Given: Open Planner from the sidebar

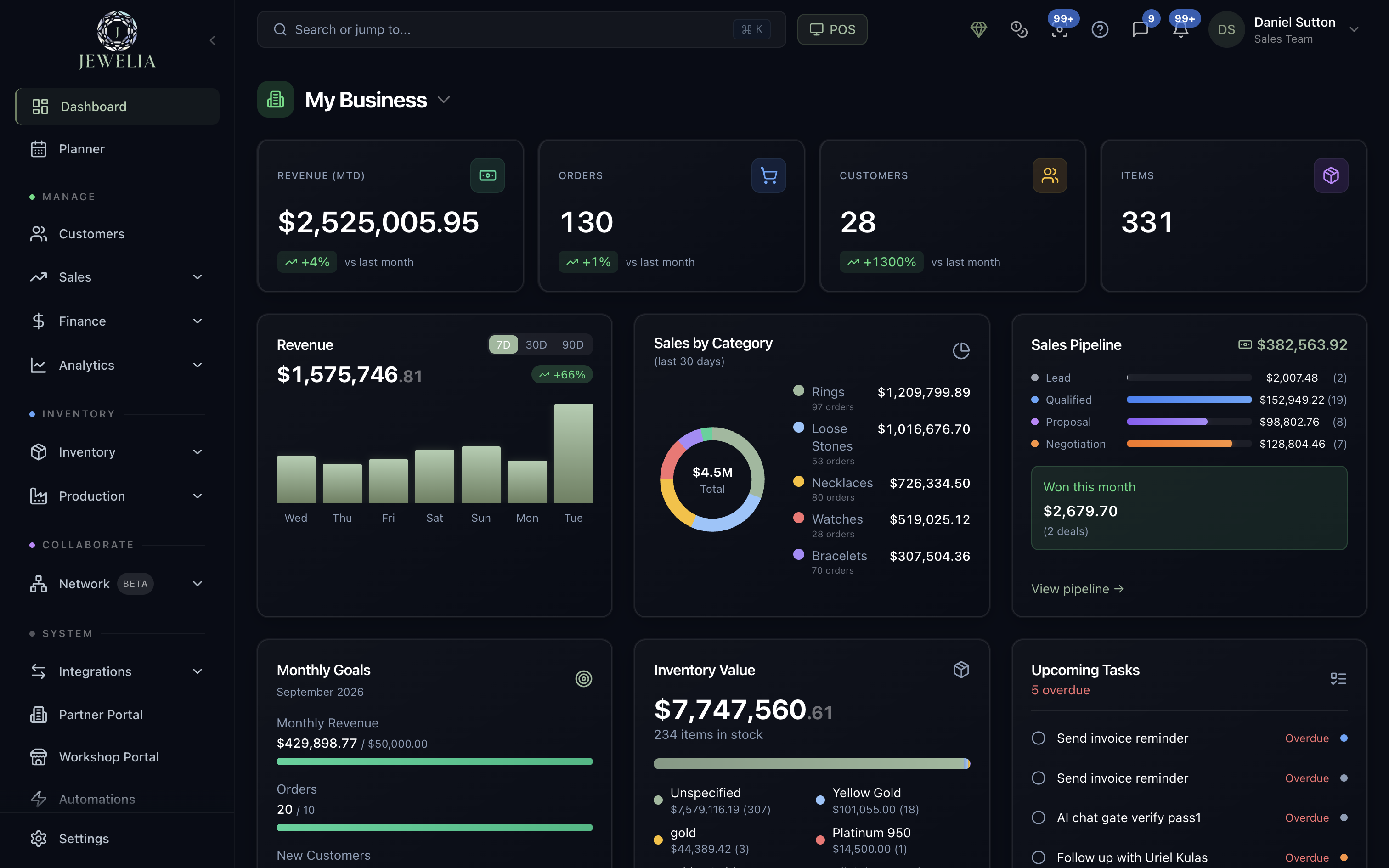Looking at the screenshot, I should [x=117, y=149].
